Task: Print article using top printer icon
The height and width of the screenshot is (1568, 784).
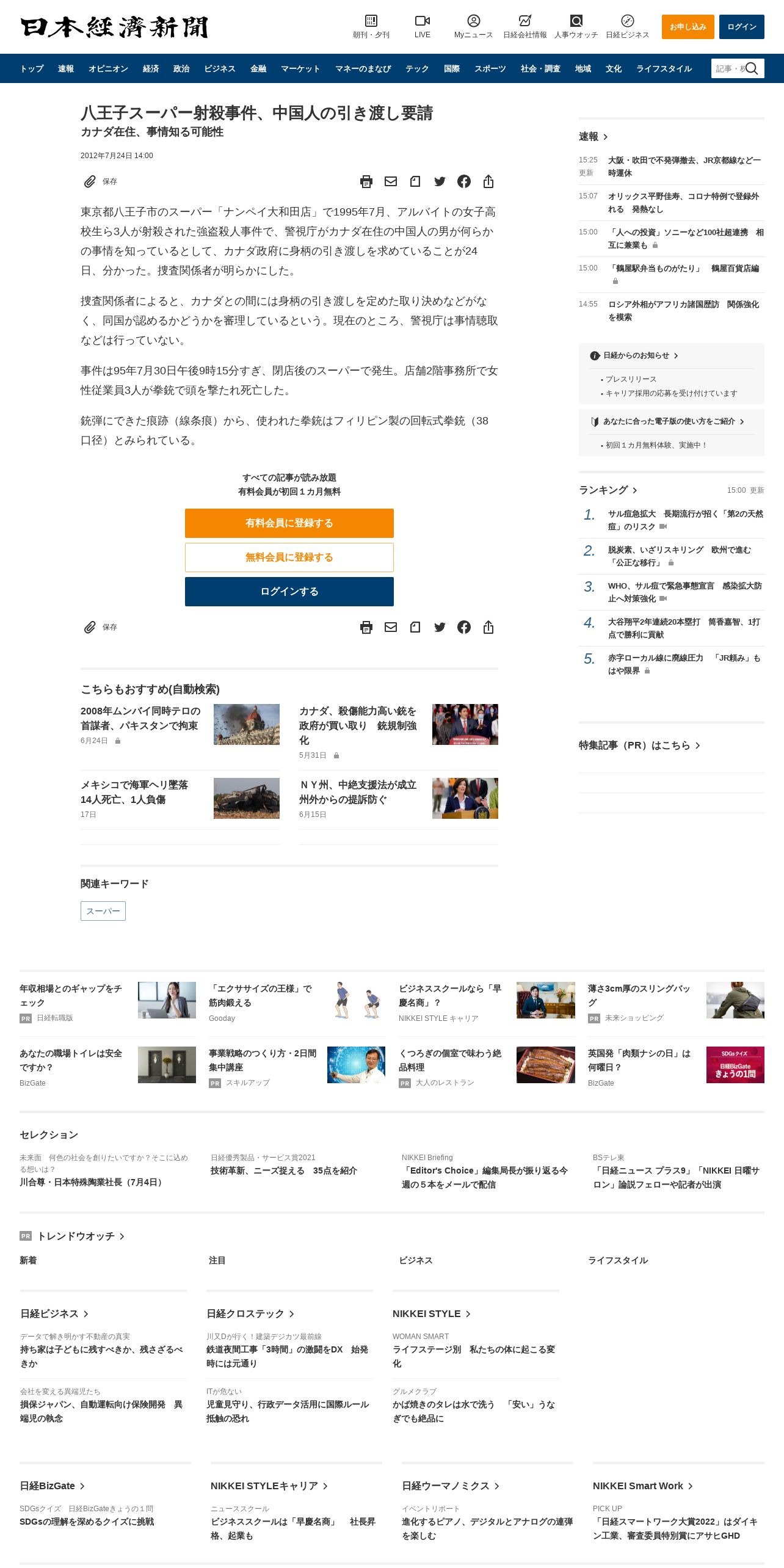Action: click(x=366, y=181)
